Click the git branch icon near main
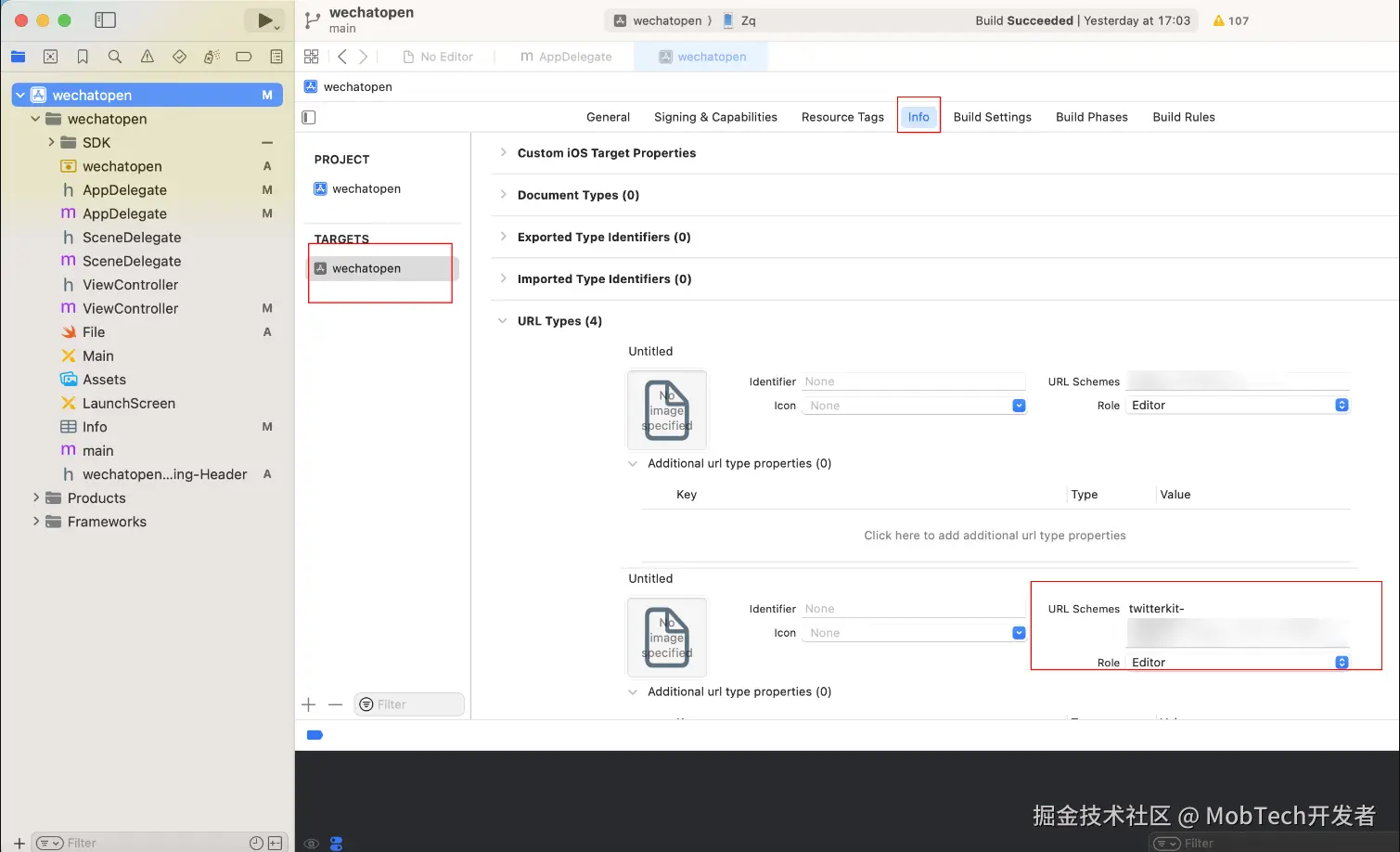The width and height of the screenshot is (1400, 852). pos(313,19)
